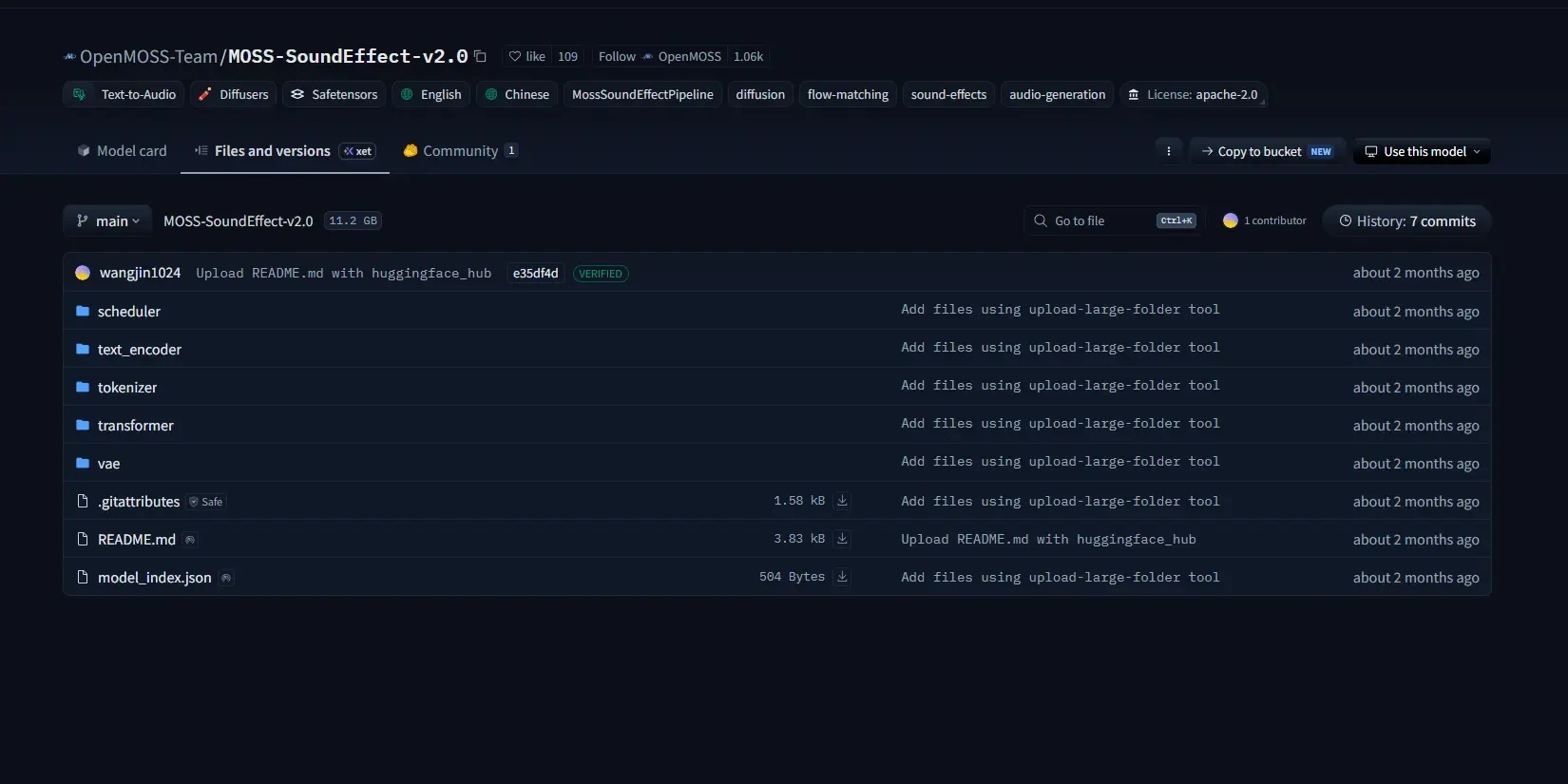This screenshot has height=784, width=1568.
Task: Open the vae folder
Action: point(108,464)
